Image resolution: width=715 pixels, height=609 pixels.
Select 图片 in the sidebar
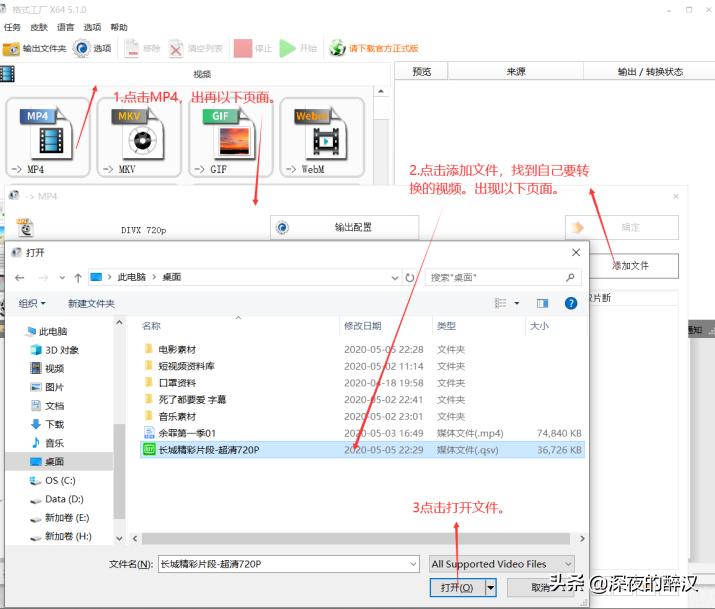[47, 387]
